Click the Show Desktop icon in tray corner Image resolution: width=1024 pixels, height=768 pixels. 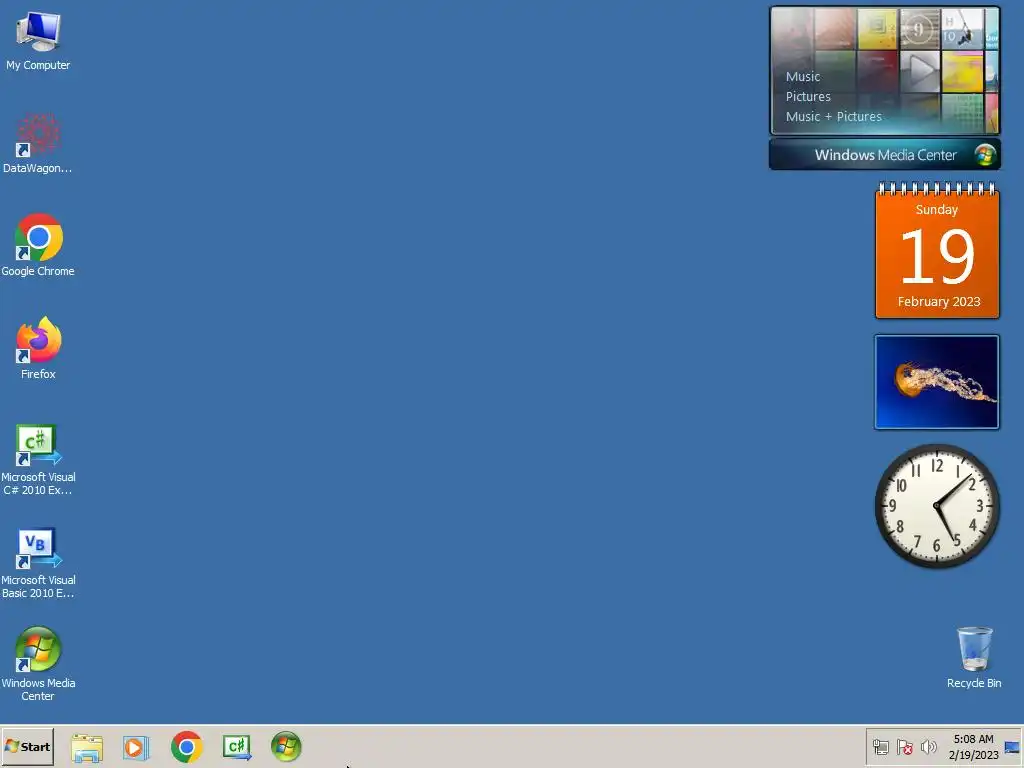pos(1012,747)
